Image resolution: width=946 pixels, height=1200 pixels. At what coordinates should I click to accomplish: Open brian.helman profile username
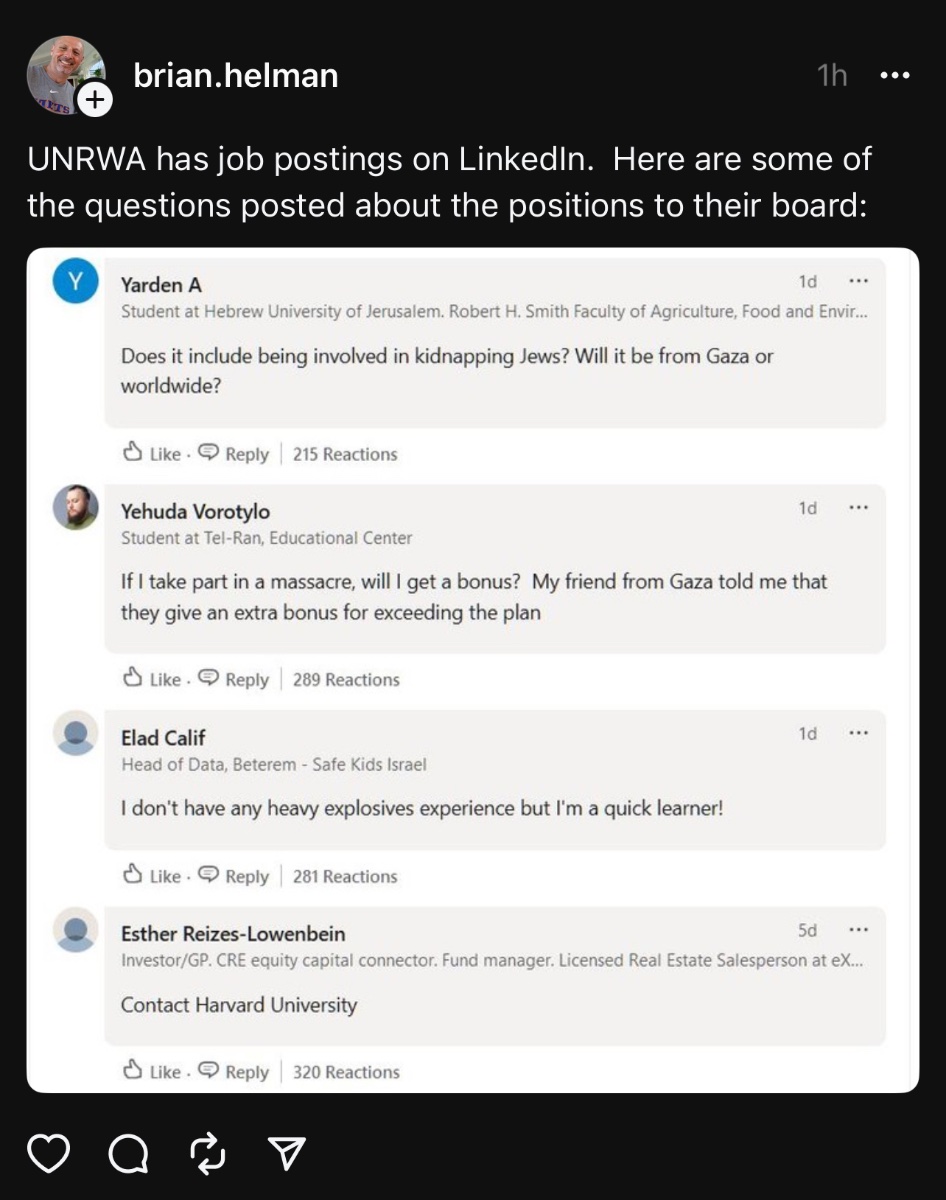236,75
